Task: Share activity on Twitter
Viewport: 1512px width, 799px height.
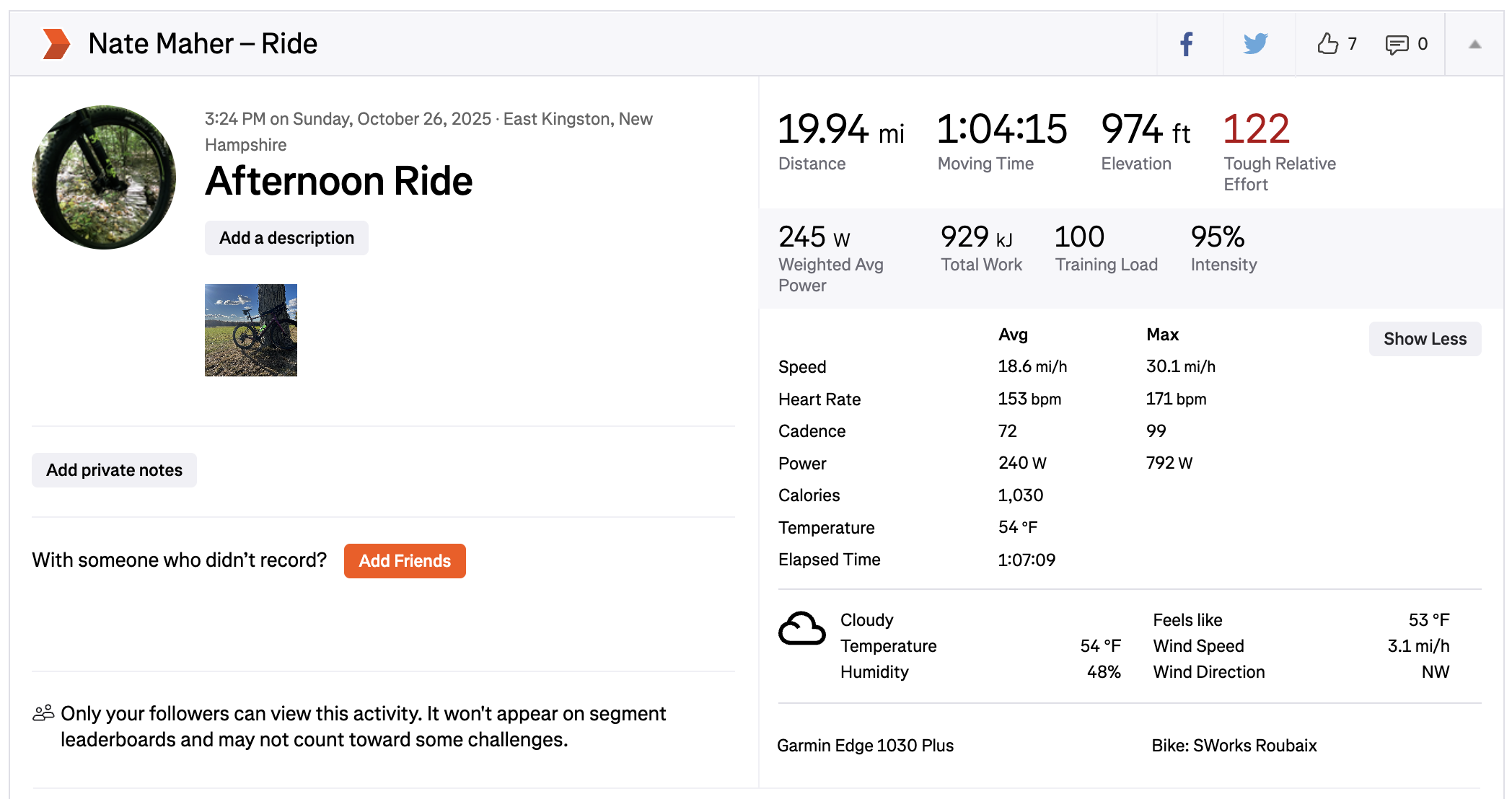Action: pos(1256,44)
